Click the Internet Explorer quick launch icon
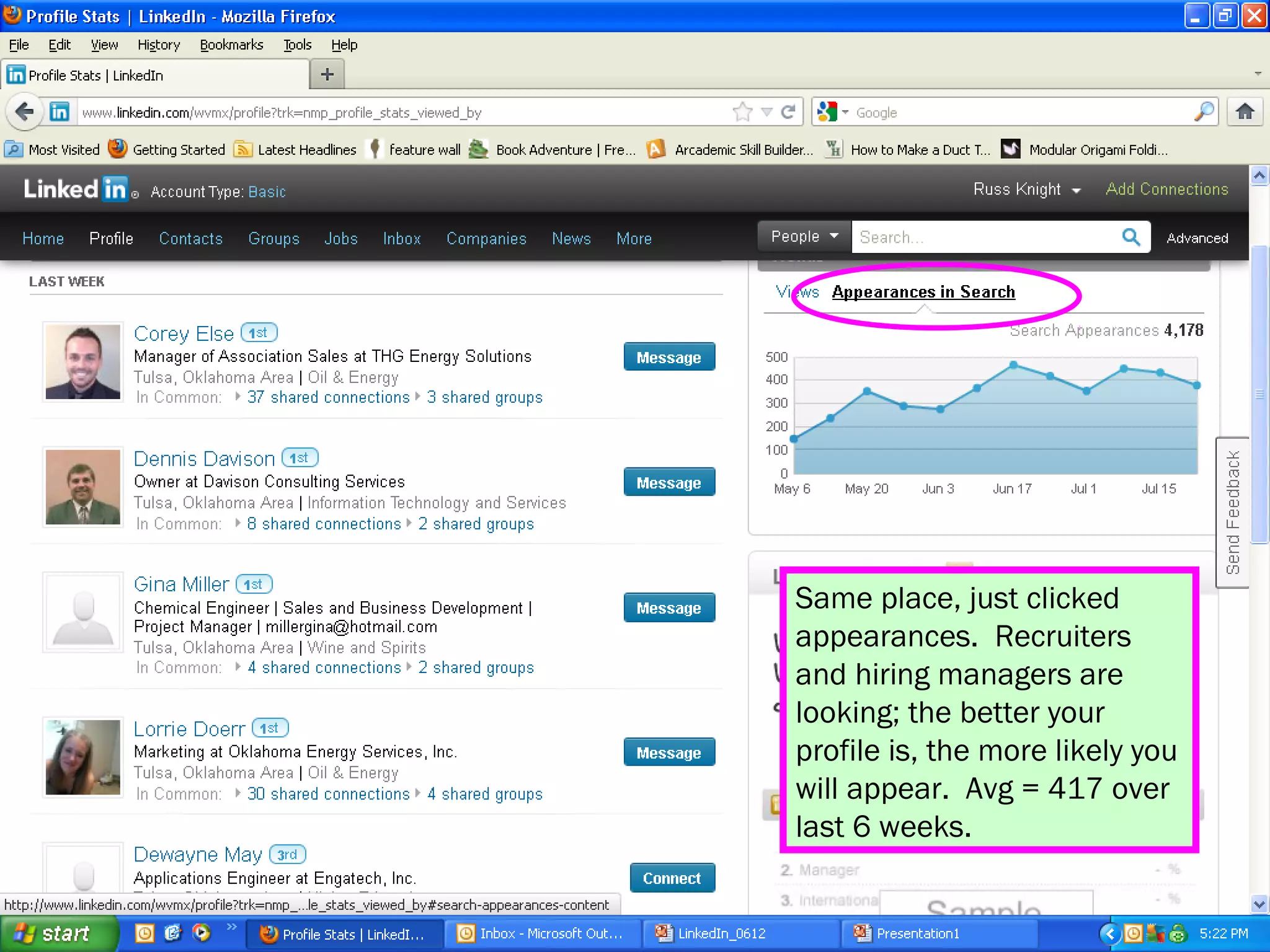The height and width of the screenshot is (952, 1270). coord(173,933)
